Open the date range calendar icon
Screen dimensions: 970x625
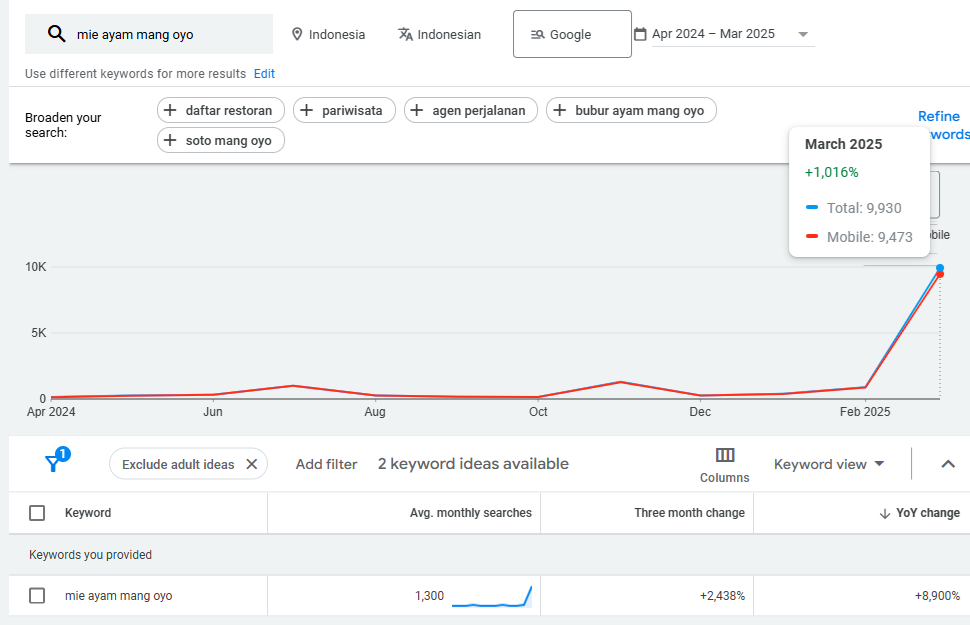click(x=640, y=34)
